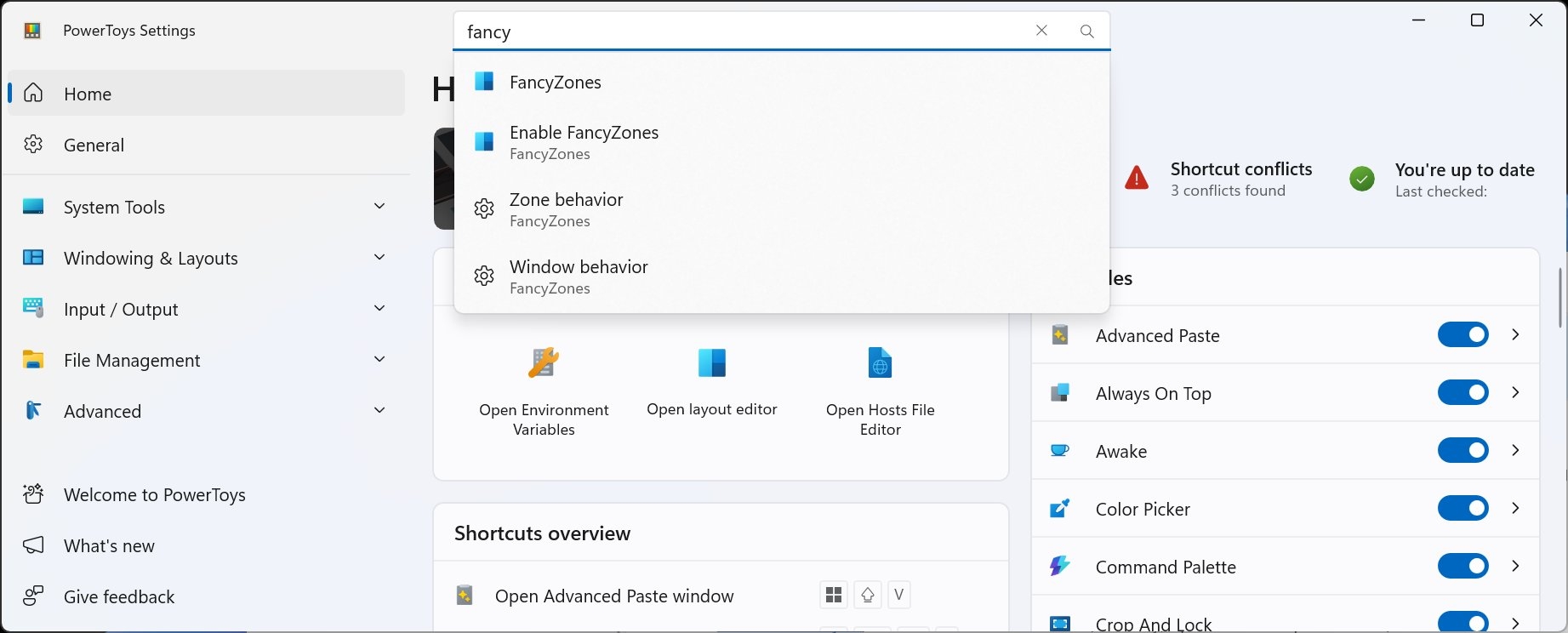The width and height of the screenshot is (1568, 633).
Task: Click the red shortcut conflicts warning icon
Action: pyautogui.click(x=1137, y=178)
